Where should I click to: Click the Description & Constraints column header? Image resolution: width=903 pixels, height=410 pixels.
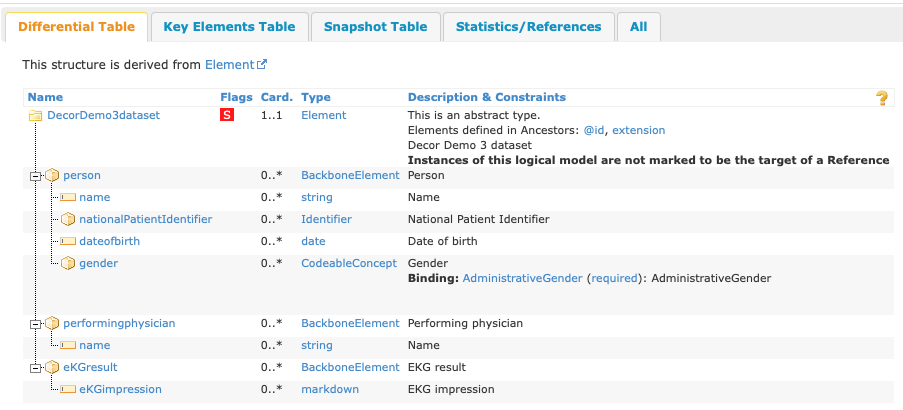click(486, 98)
